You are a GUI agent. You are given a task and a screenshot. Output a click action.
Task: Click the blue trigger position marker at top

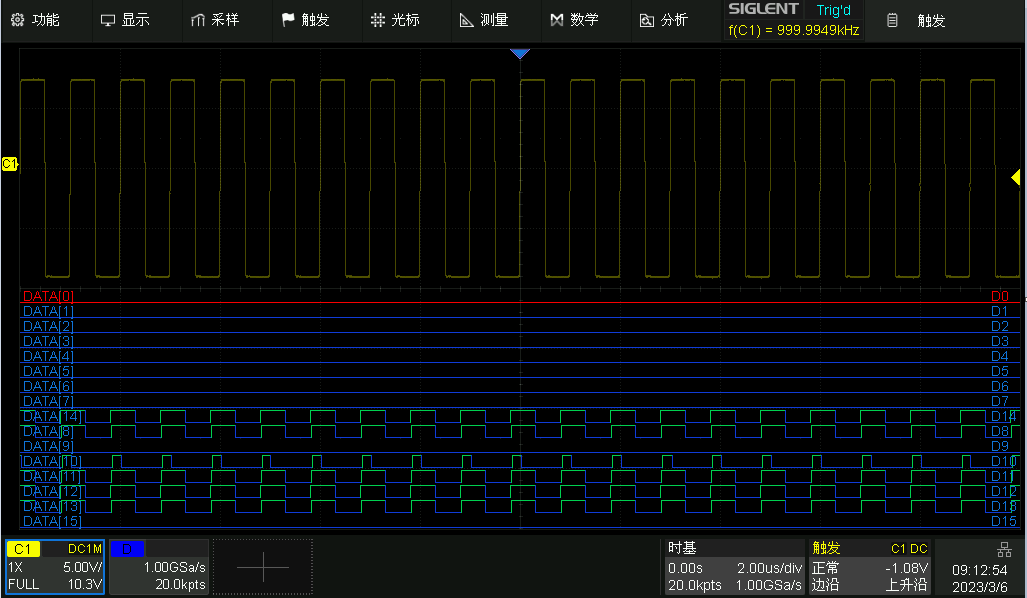tap(520, 53)
